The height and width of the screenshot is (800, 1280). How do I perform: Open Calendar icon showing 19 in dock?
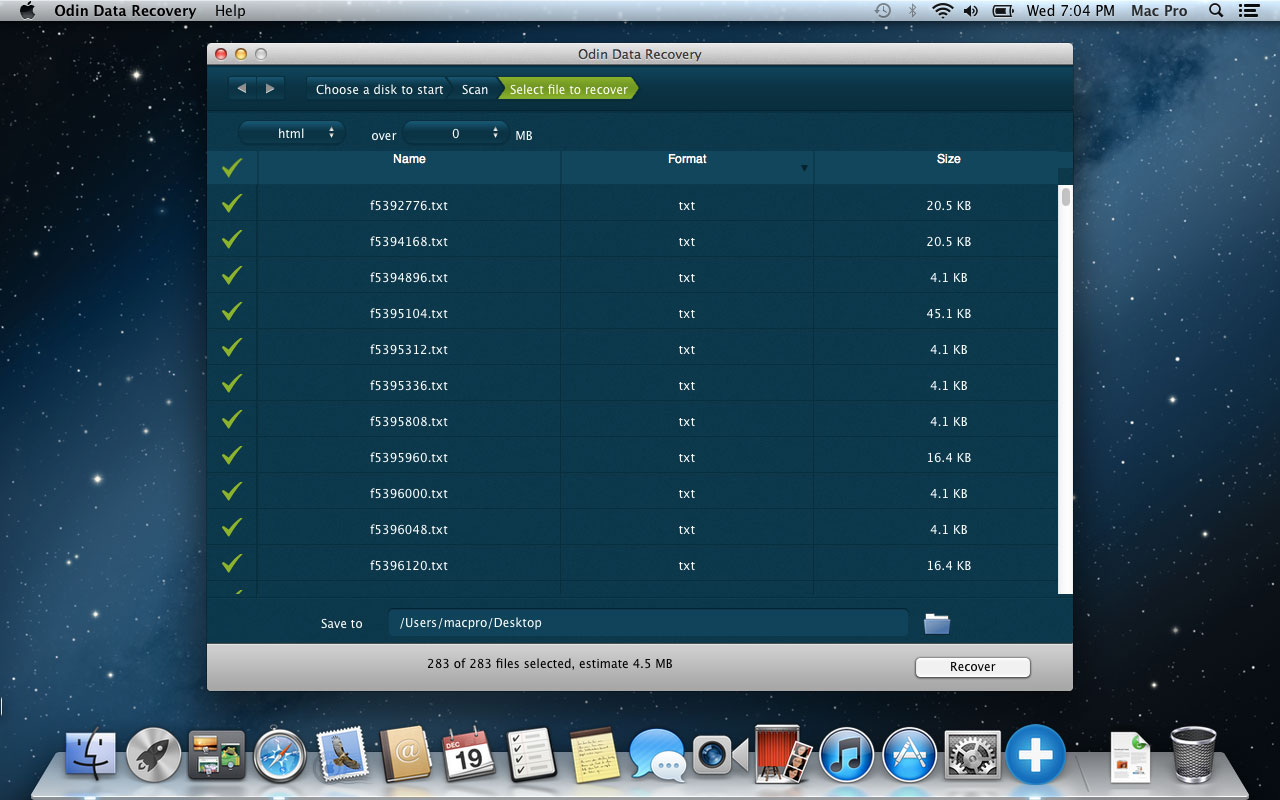[x=468, y=755]
